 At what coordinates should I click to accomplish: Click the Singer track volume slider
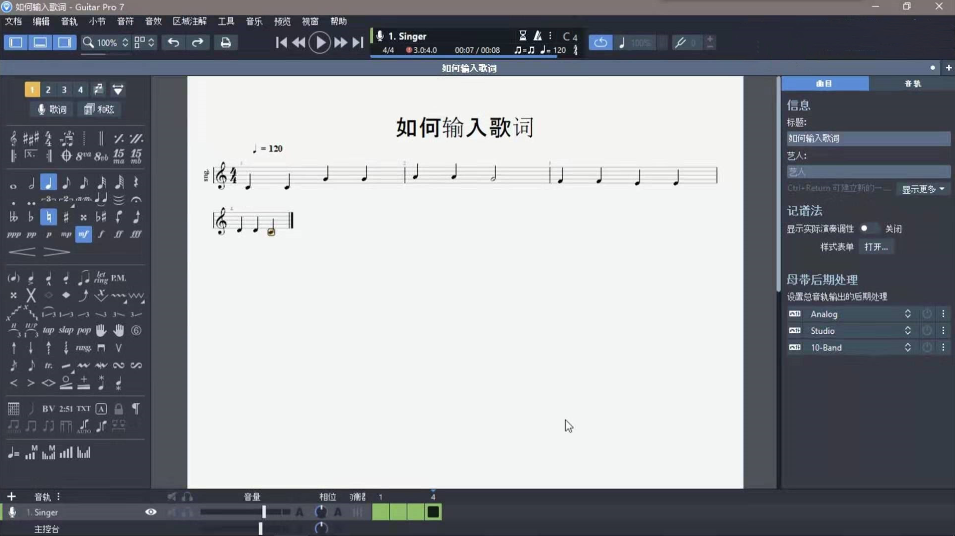coord(264,512)
